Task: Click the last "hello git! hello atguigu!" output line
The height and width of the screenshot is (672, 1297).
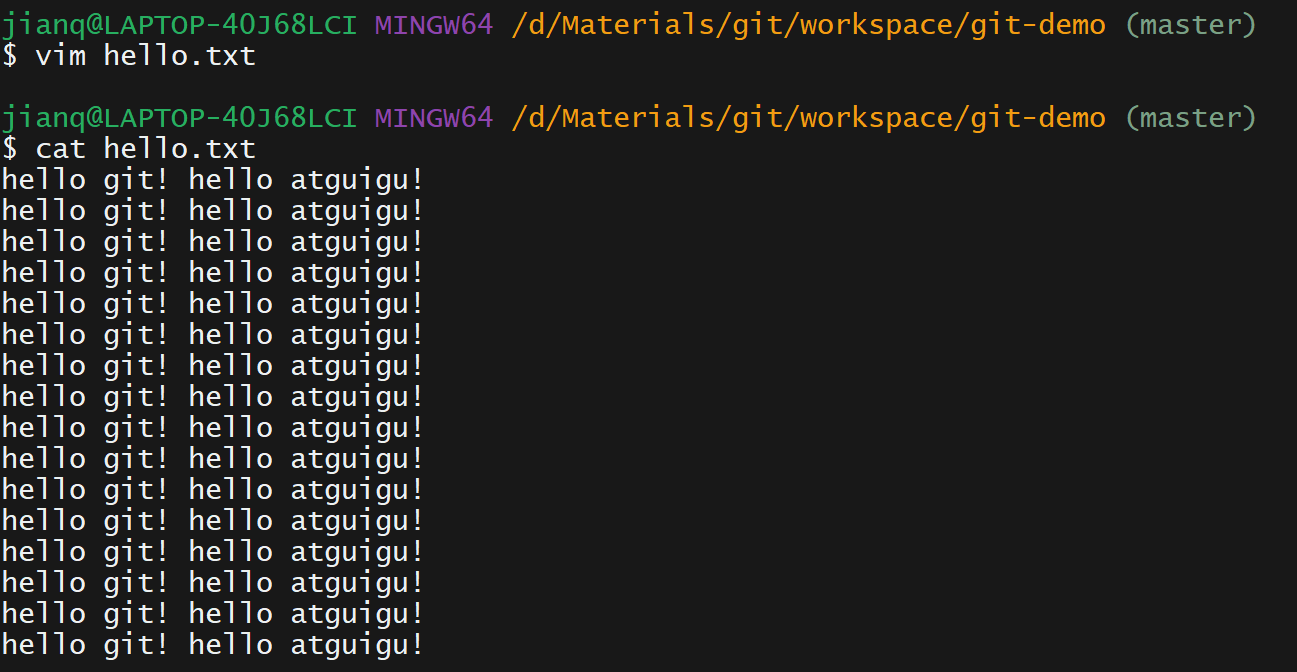Action: [212, 644]
